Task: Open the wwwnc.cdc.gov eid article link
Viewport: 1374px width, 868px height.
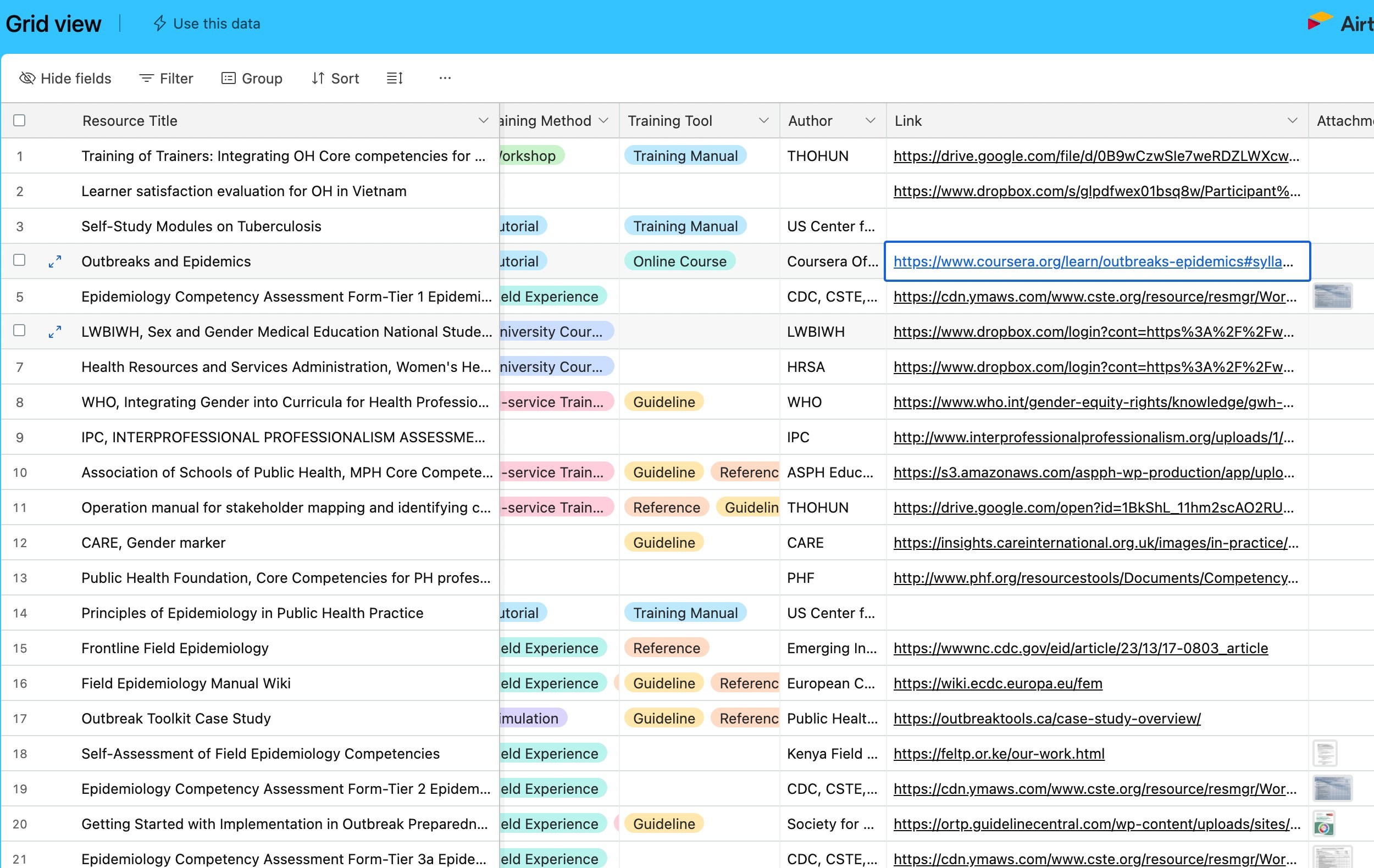Action: [1081, 648]
